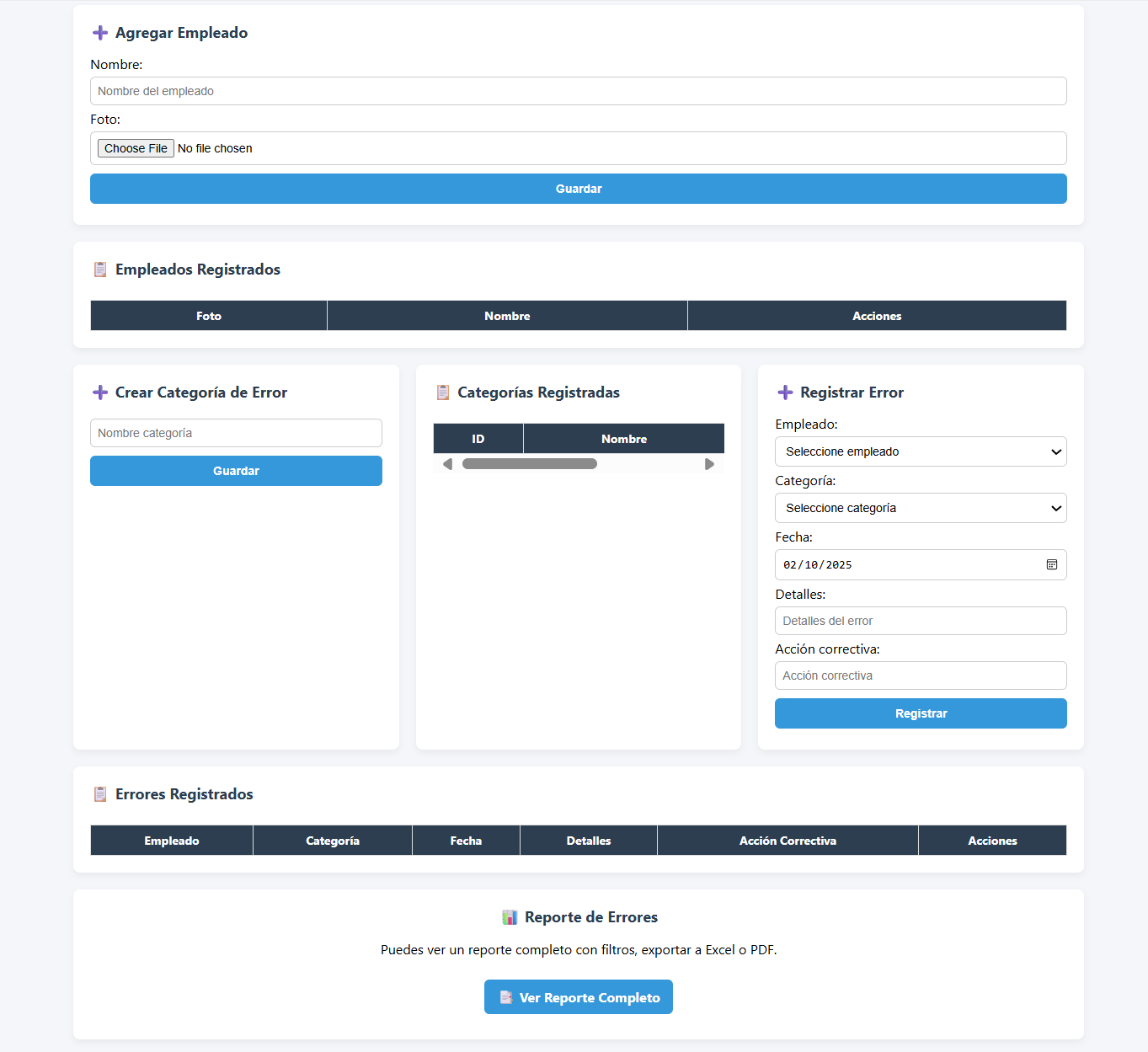Image resolution: width=1148 pixels, height=1052 pixels.
Task: Open the Seleccione categoría dropdown
Action: point(920,507)
